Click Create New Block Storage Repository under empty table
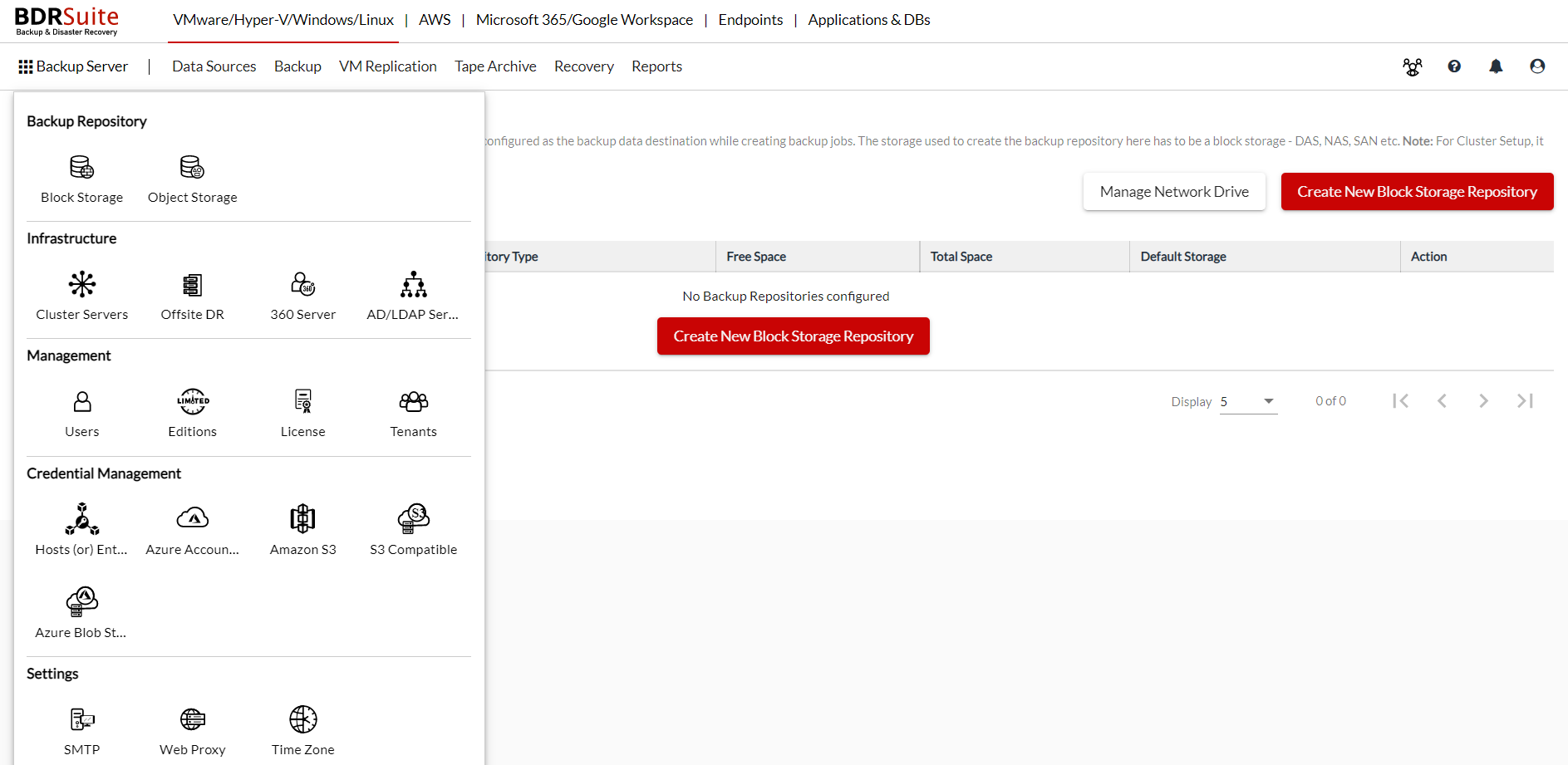Screen dimensions: 1568x765 click(x=794, y=336)
